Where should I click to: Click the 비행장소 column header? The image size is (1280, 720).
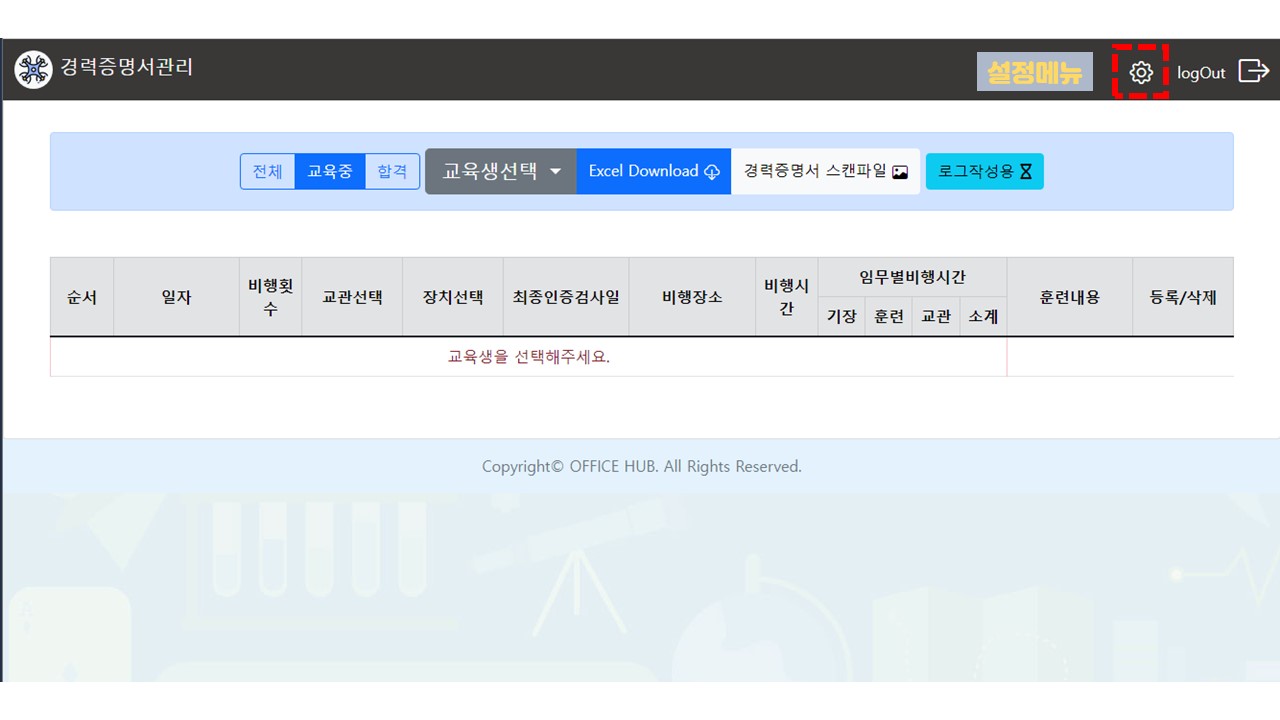coord(692,297)
